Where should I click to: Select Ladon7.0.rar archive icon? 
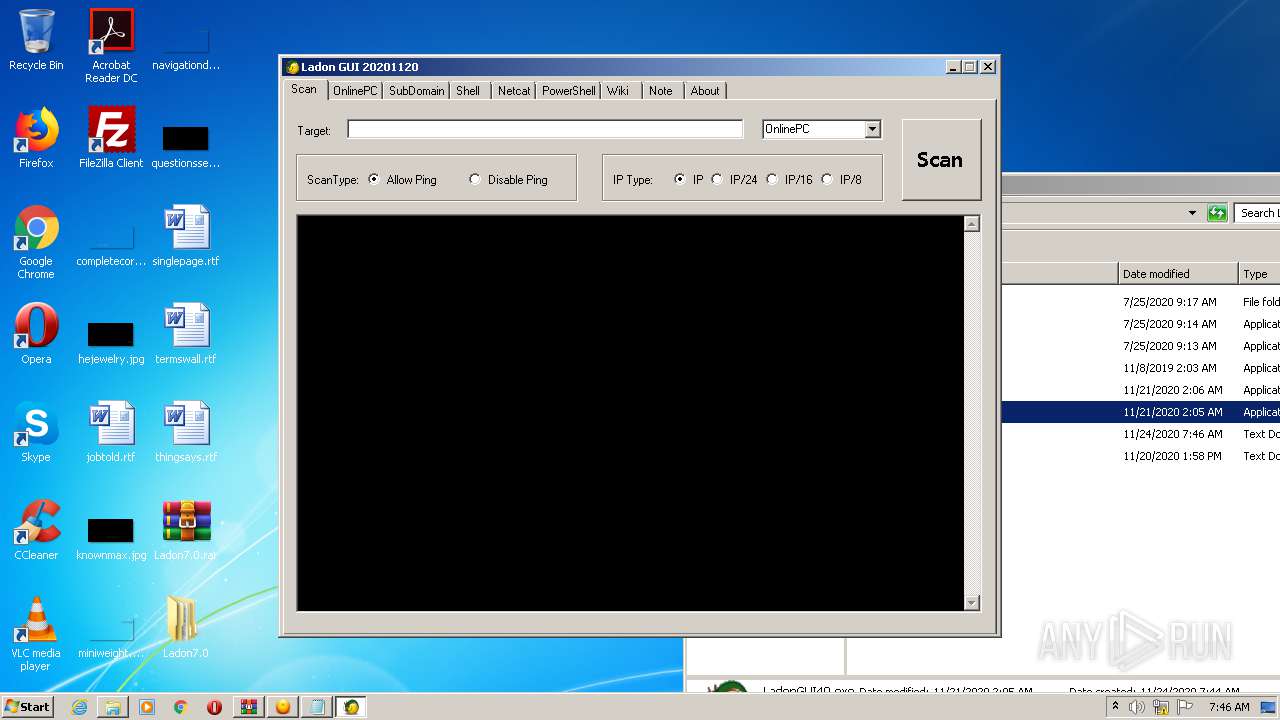click(186, 531)
